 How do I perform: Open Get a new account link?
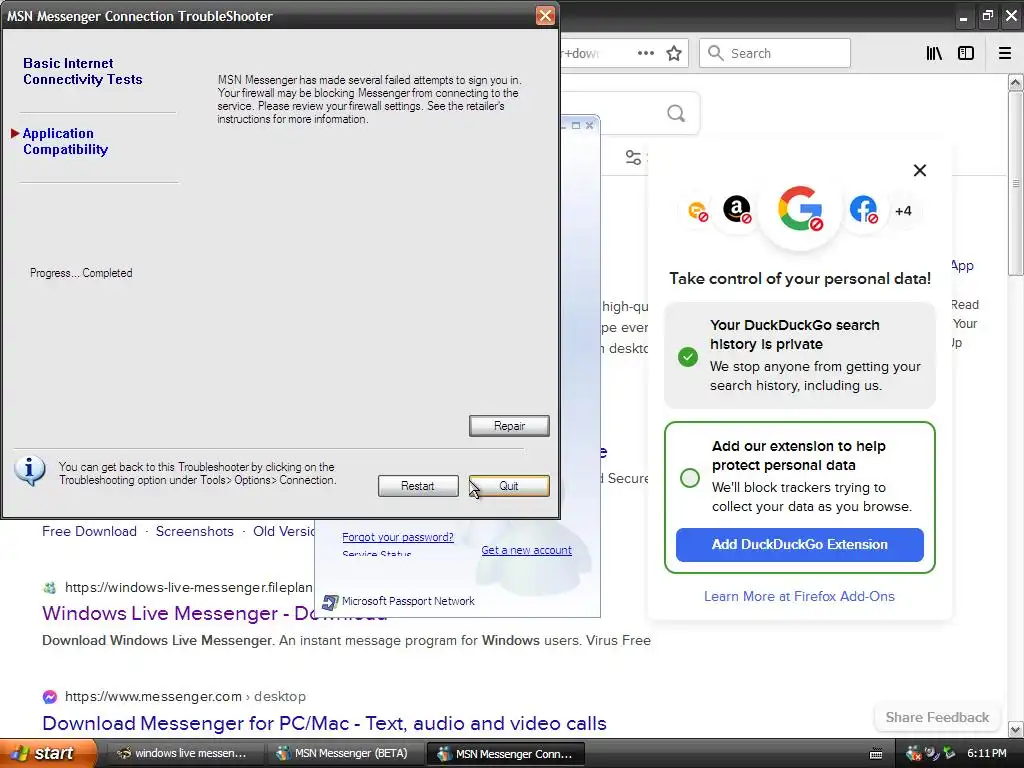point(526,550)
